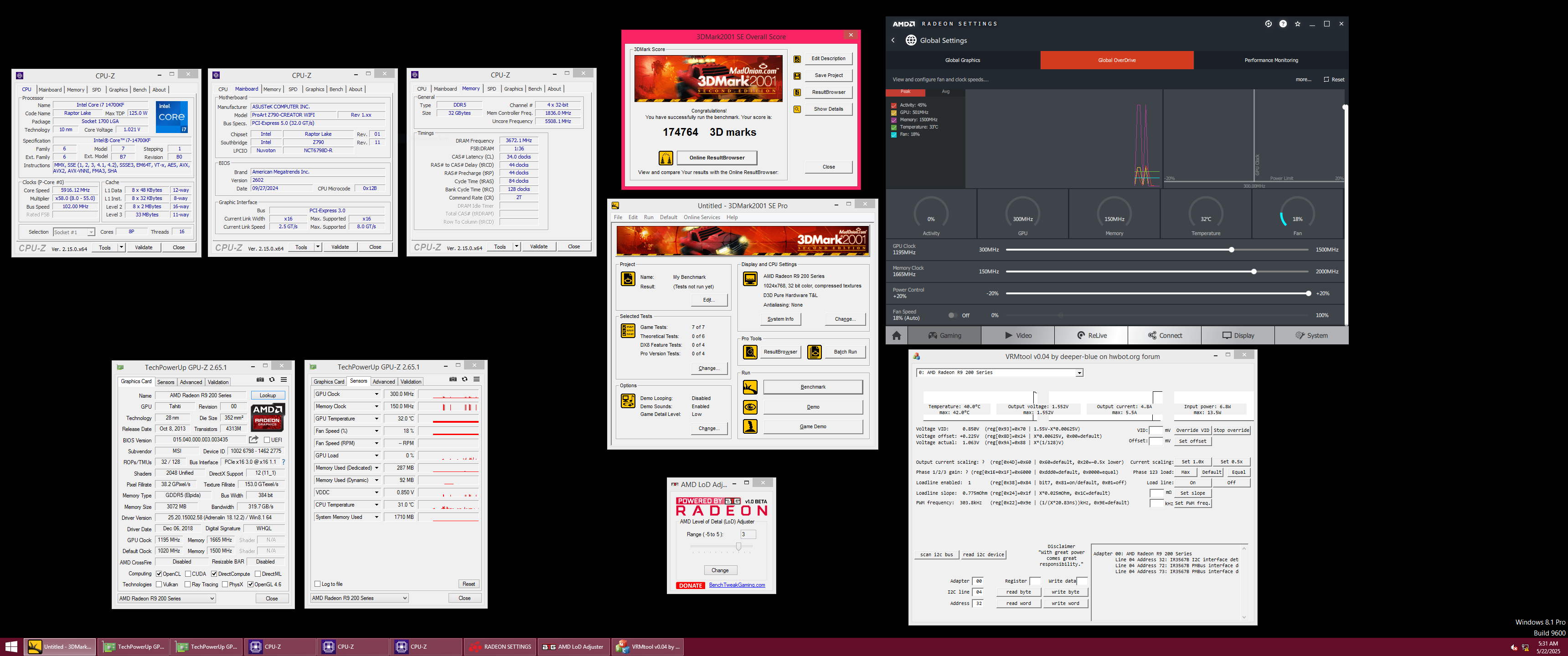Open the GPU Temperature sensor dropdown in GPU-Z
Viewport: 1568px width, 656px height.
coord(376,419)
